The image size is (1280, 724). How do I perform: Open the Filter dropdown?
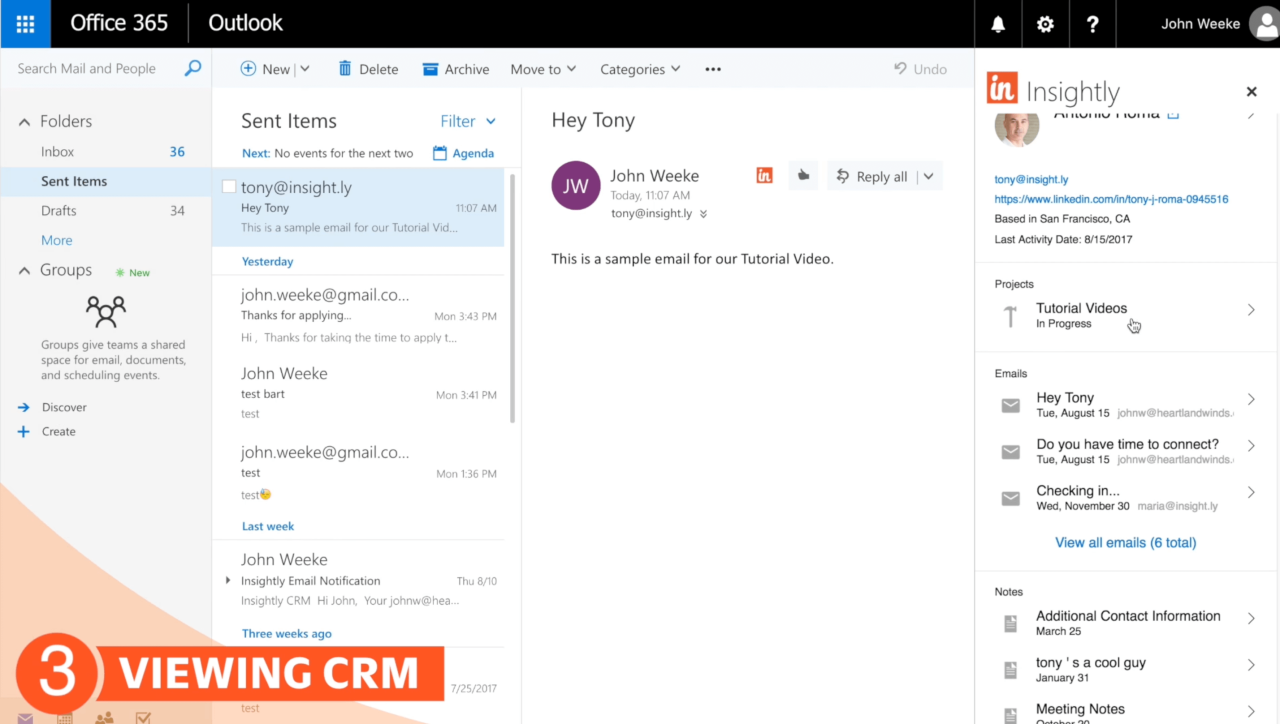point(468,121)
